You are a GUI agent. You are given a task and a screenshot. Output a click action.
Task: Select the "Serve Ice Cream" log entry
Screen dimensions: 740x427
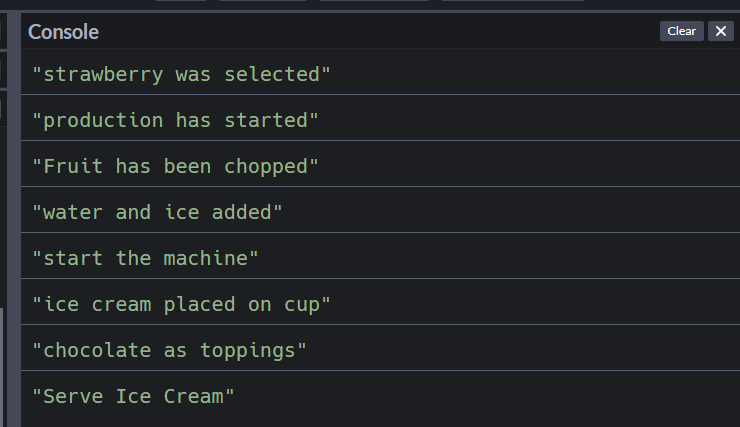pyautogui.click(x=380, y=395)
